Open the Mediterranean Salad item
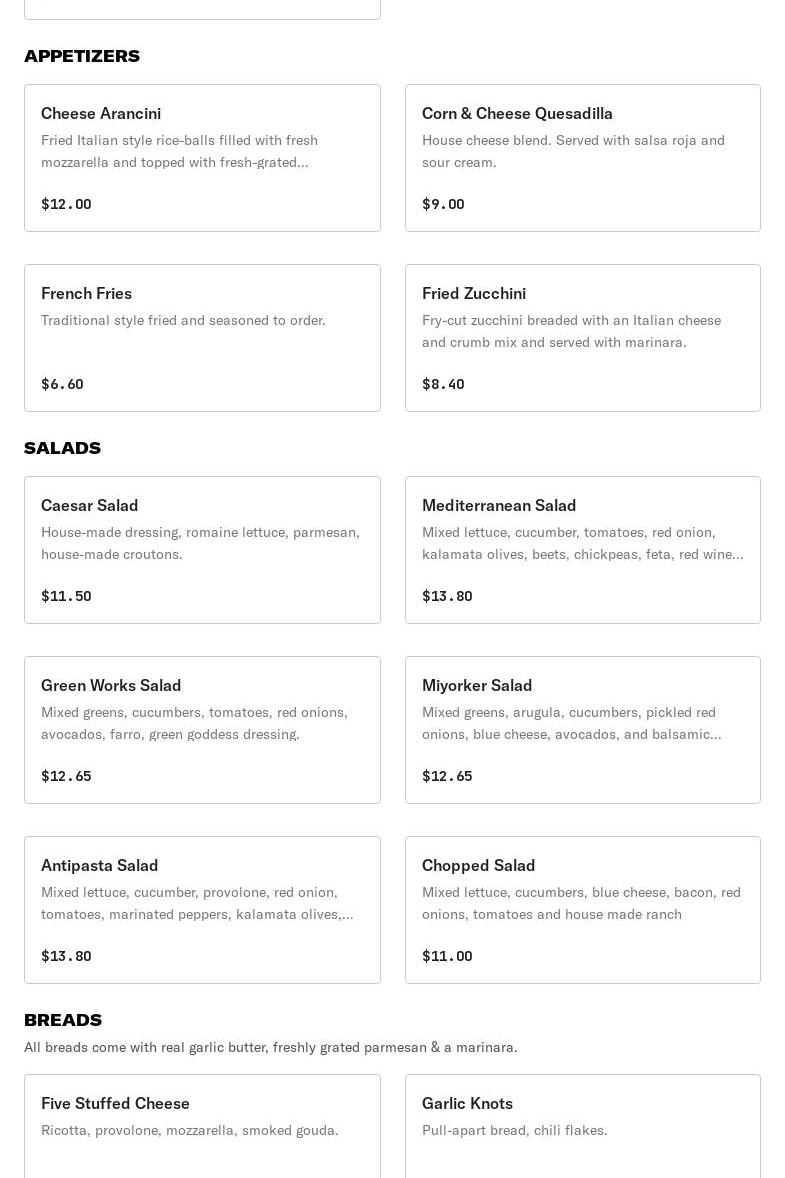 point(499,506)
